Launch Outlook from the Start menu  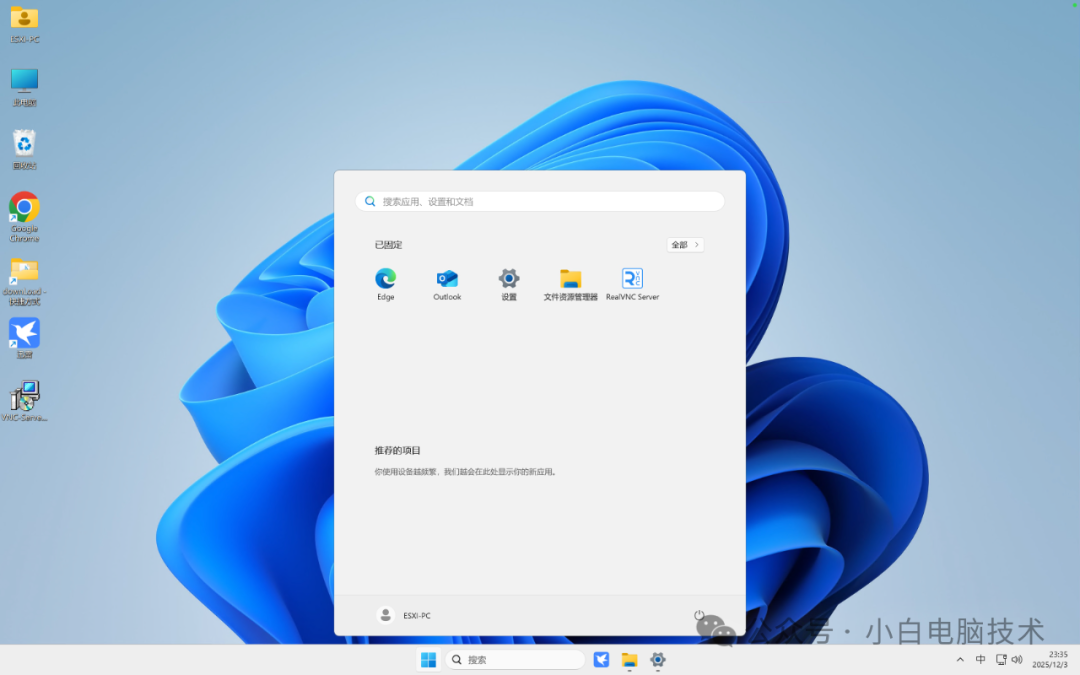[x=447, y=284]
